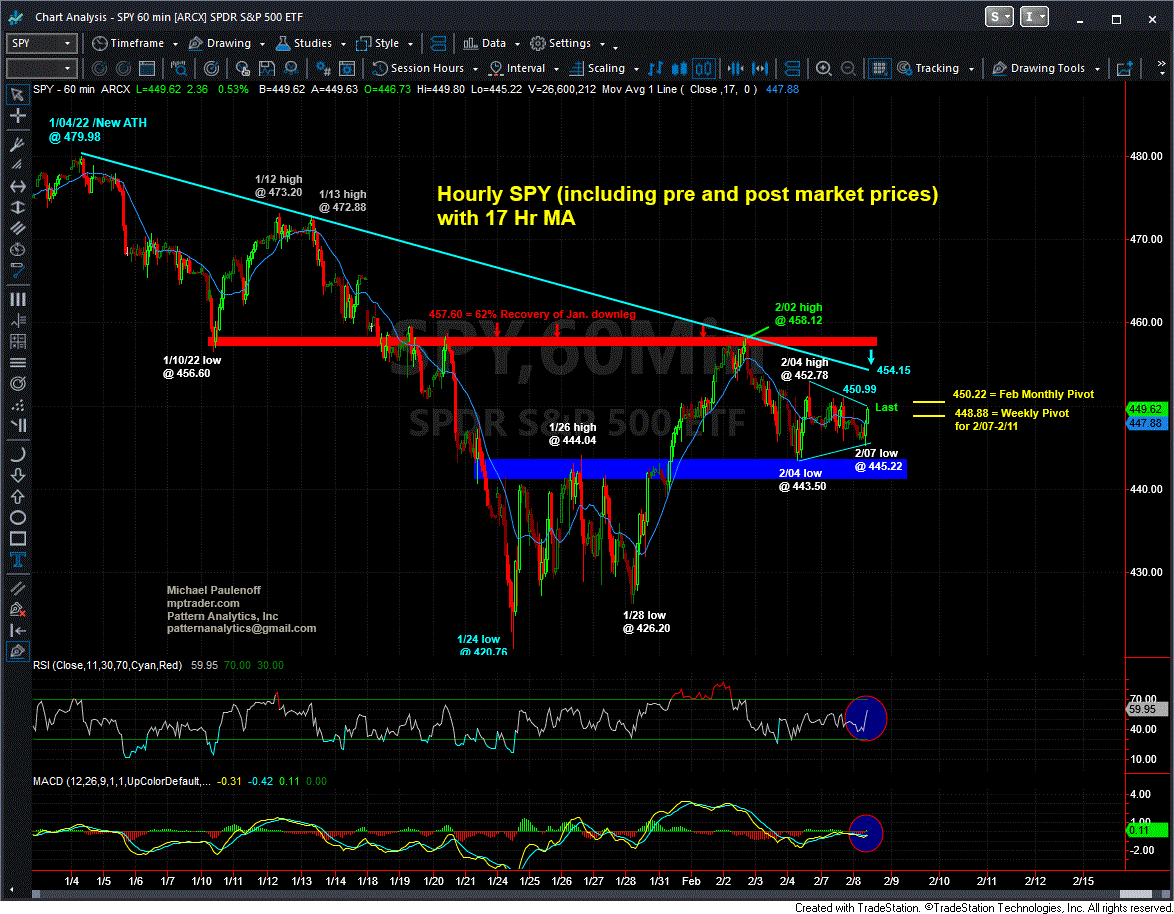Image resolution: width=1174 pixels, height=914 pixels.
Task: Click the 2/9 date on time axis
Action: (891, 881)
